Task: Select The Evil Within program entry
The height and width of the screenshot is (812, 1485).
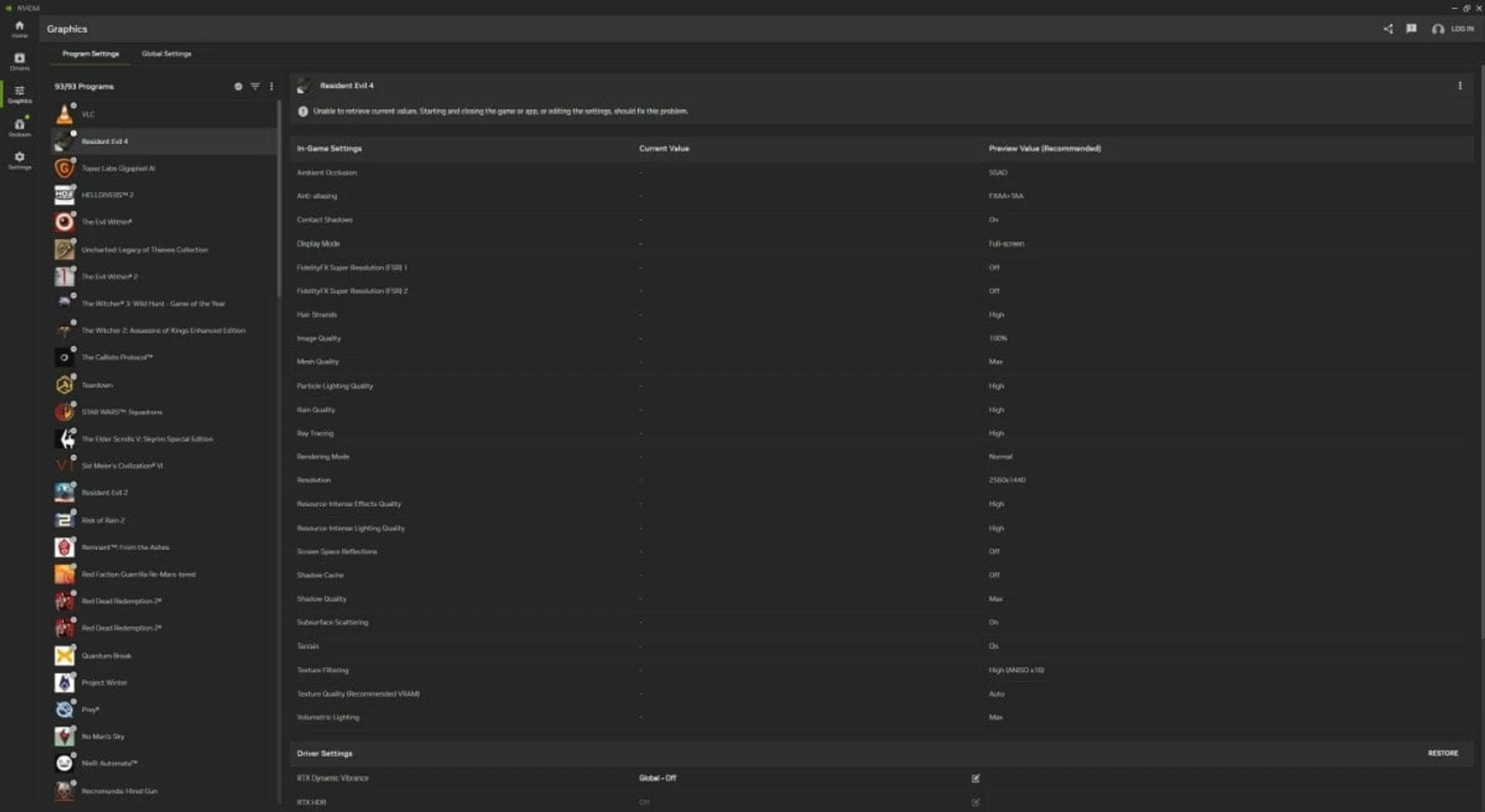Action: pyautogui.click(x=164, y=222)
